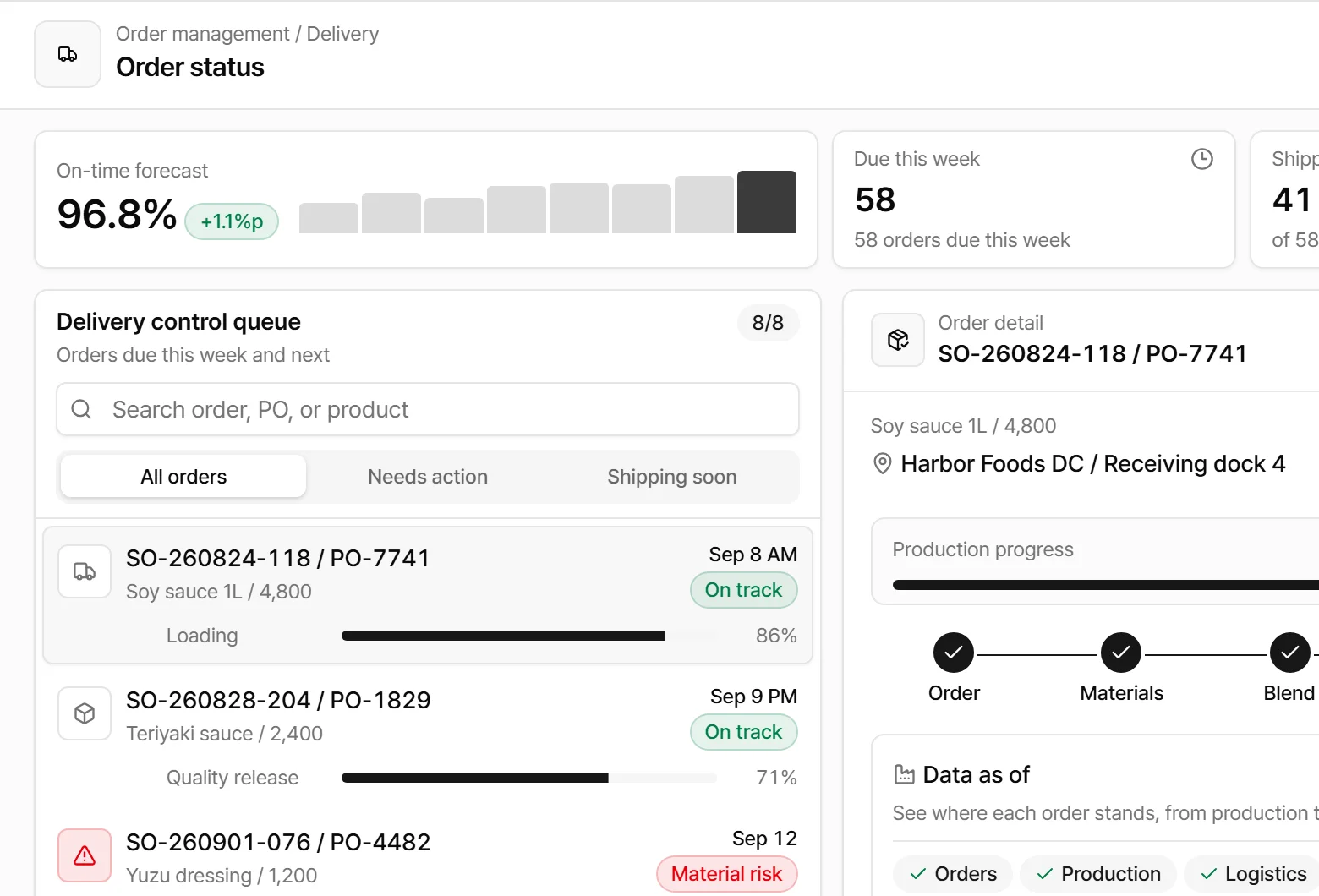The width and height of the screenshot is (1319, 896).
Task: Select order SO-260828-204 / PO-1829
Action: [428, 737]
